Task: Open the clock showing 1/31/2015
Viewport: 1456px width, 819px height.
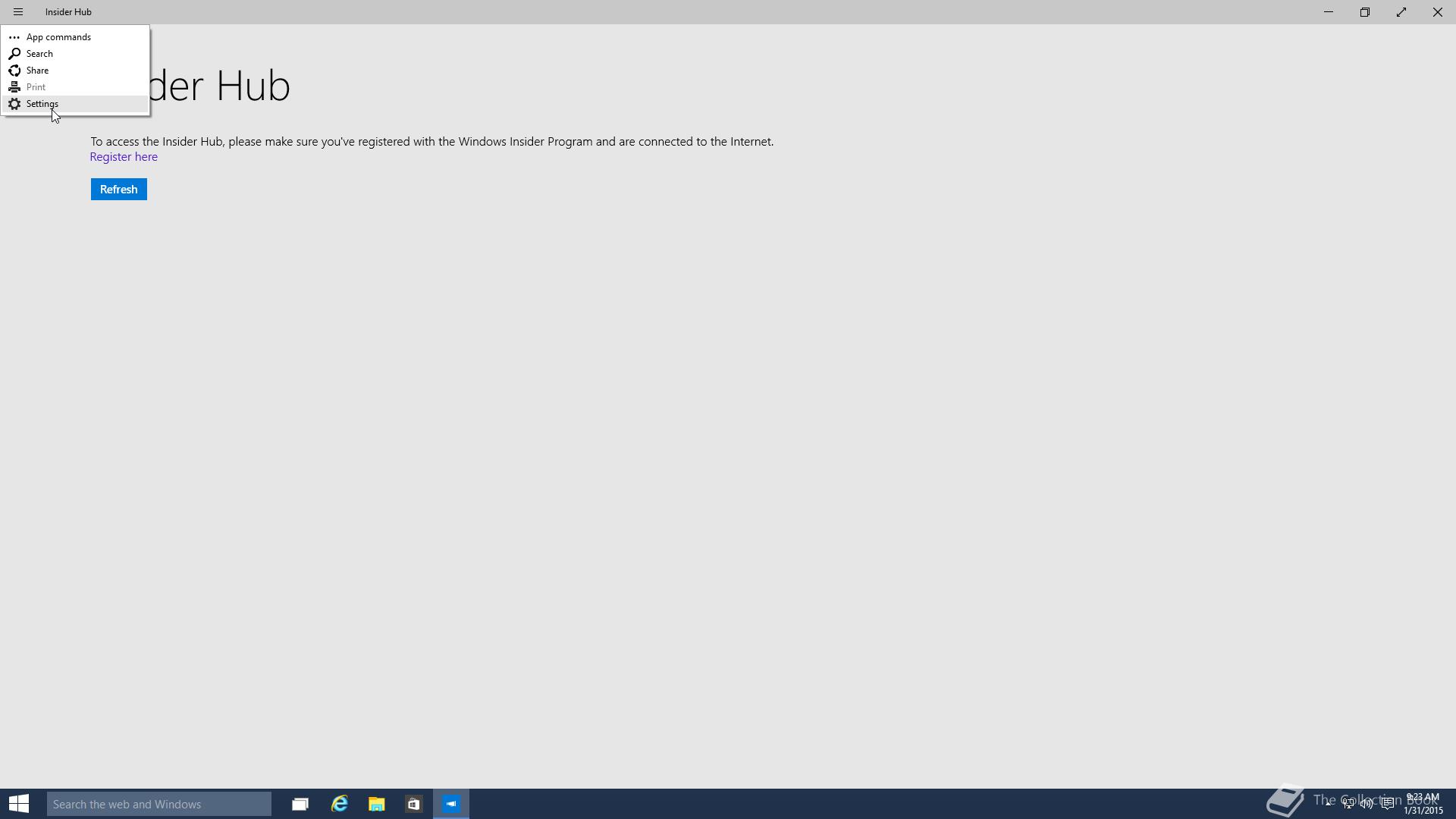Action: tap(1423, 804)
